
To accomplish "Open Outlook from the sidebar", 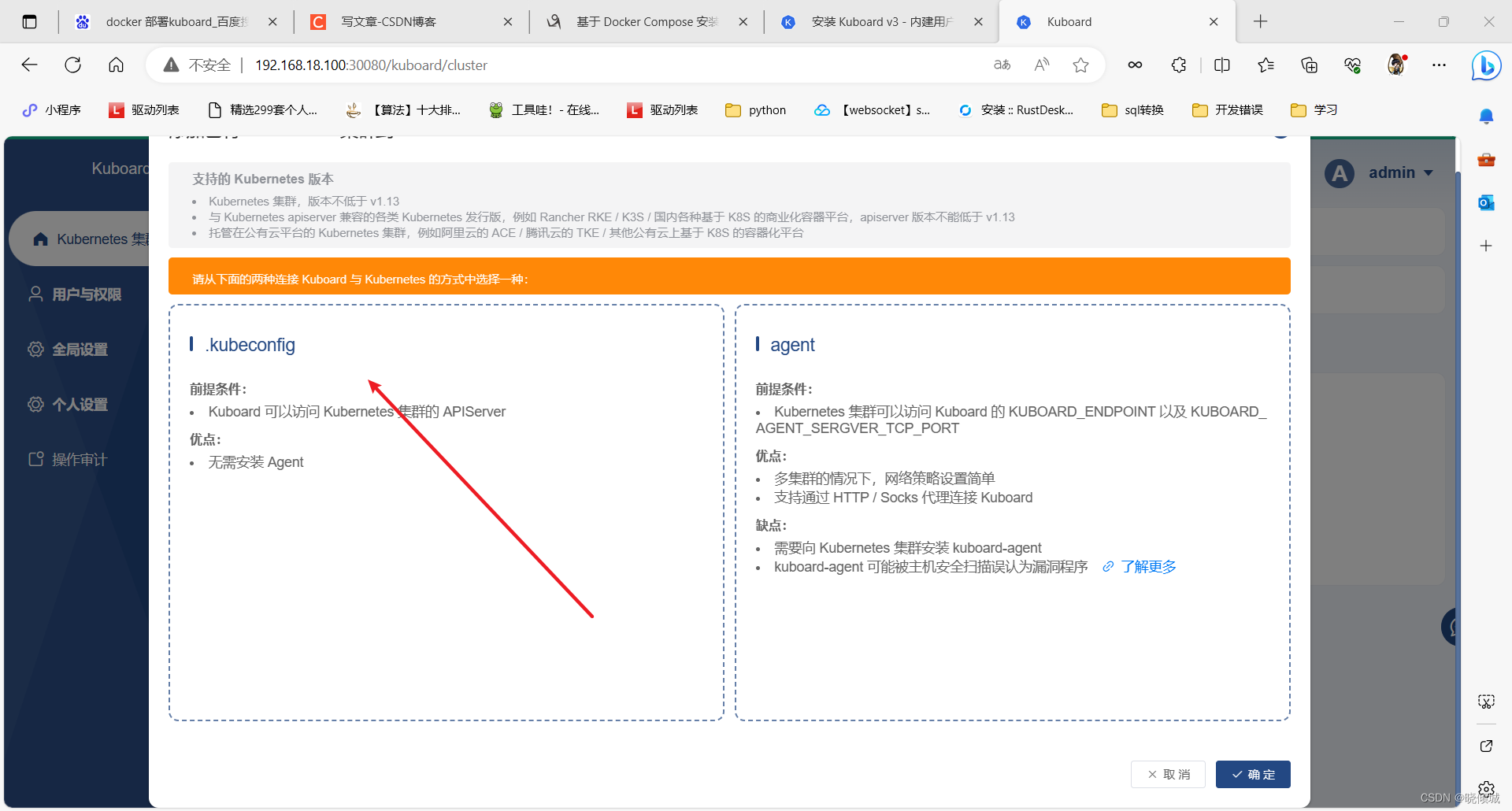I will (1486, 202).
